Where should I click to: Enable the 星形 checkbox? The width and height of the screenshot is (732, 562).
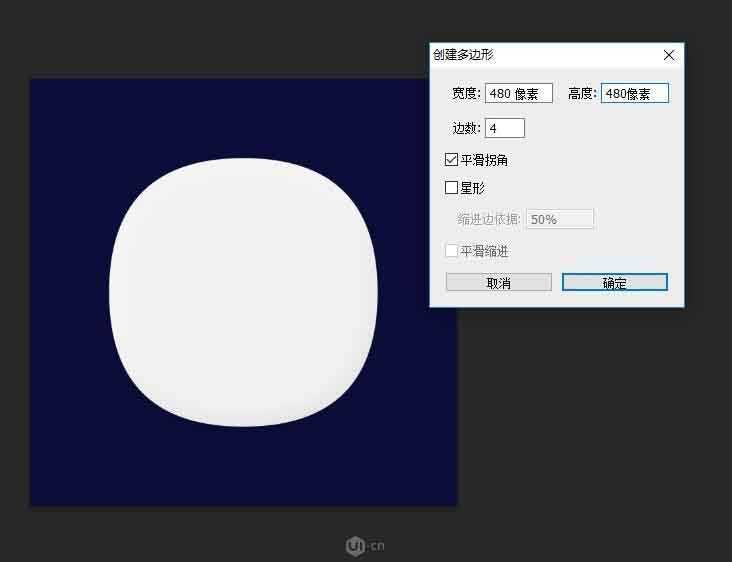coord(452,188)
